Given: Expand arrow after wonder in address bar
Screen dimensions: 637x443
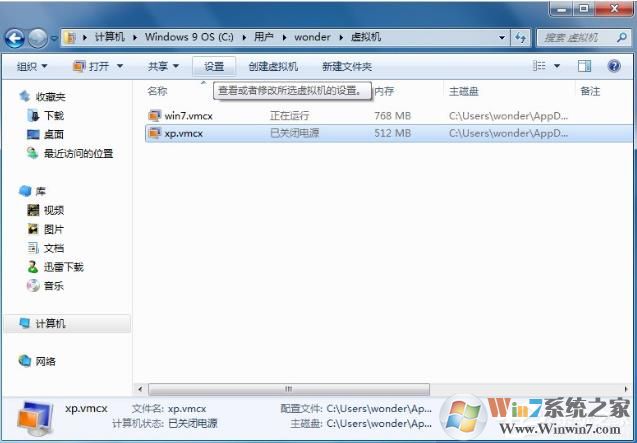Looking at the screenshot, I should click(x=341, y=37).
